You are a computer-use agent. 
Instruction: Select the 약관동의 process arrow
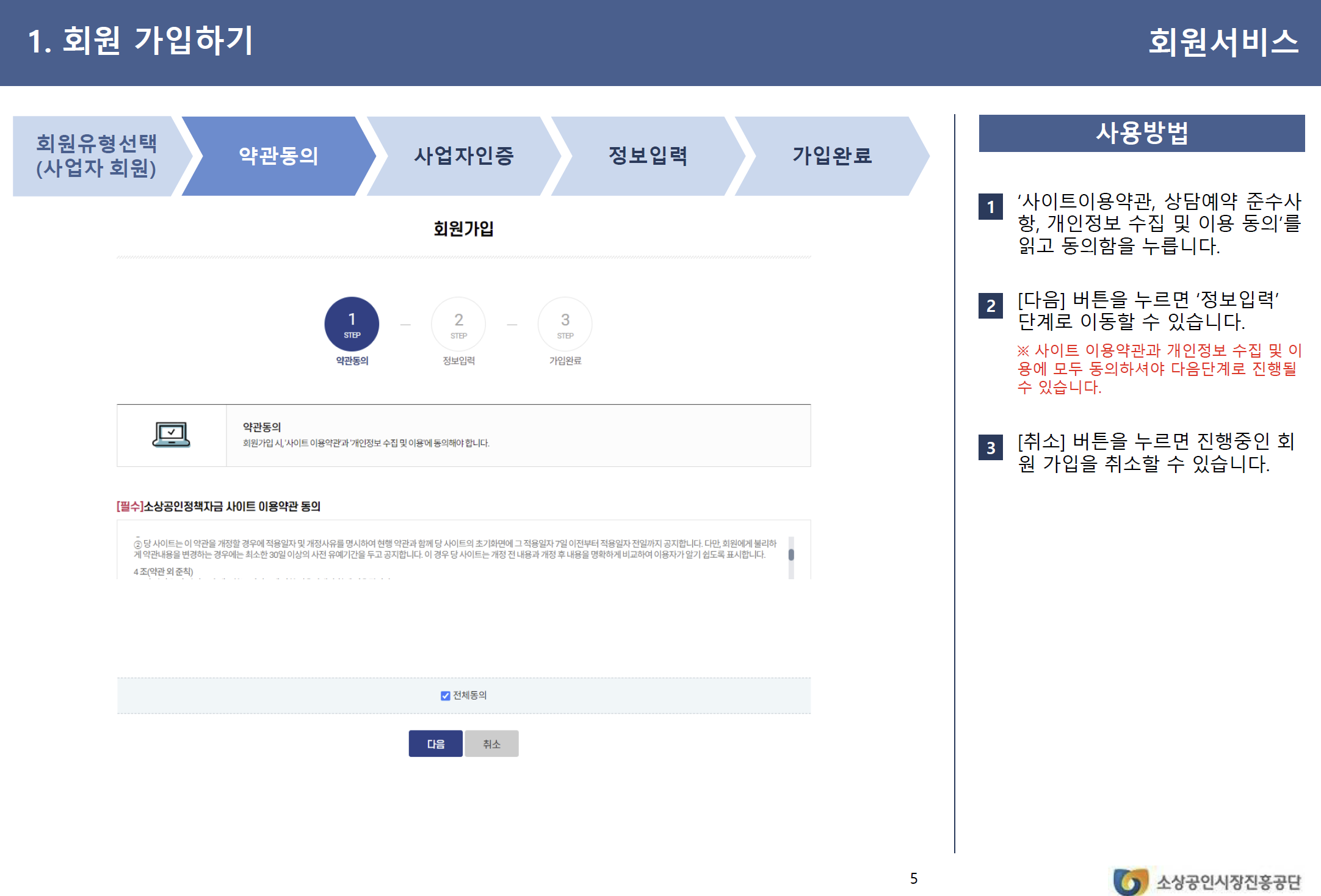pos(278,156)
